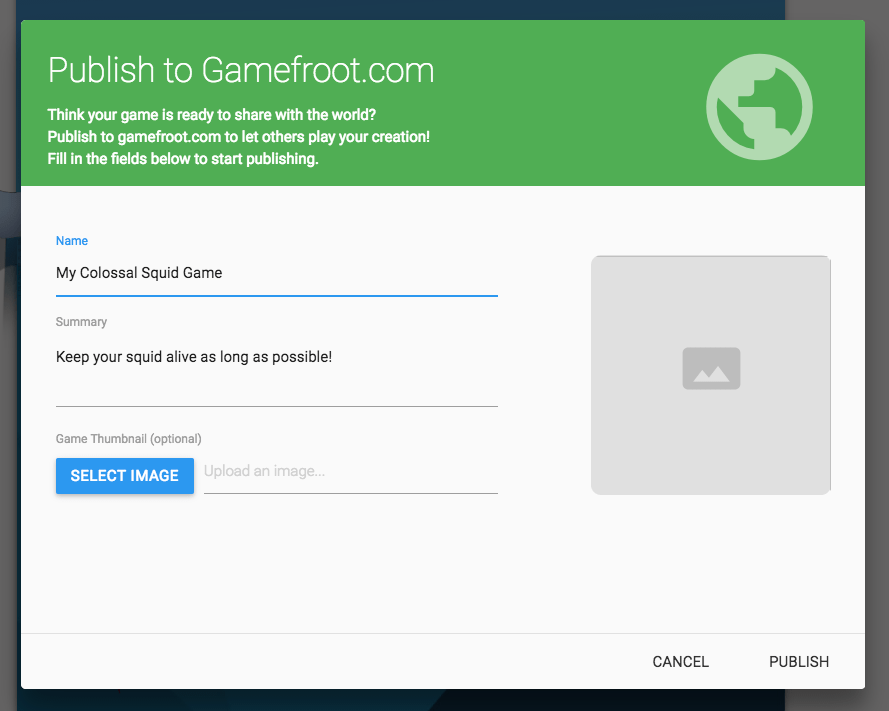Click the 'Think your game is ready' text line
The image size is (889, 711).
(x=211, y=113)
